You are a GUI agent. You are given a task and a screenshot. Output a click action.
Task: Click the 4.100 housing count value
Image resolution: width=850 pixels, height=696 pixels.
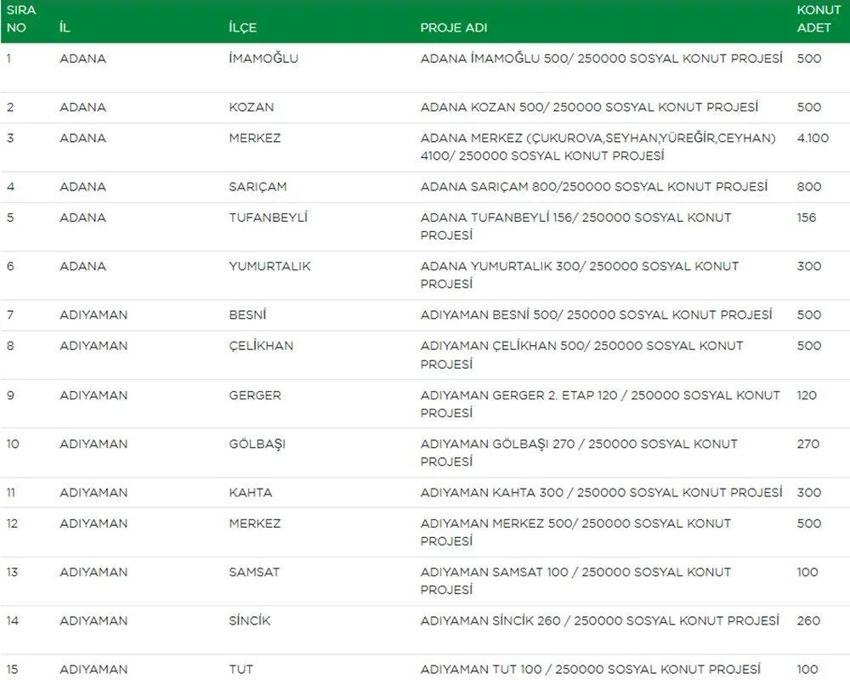click(x=813, y=138)
